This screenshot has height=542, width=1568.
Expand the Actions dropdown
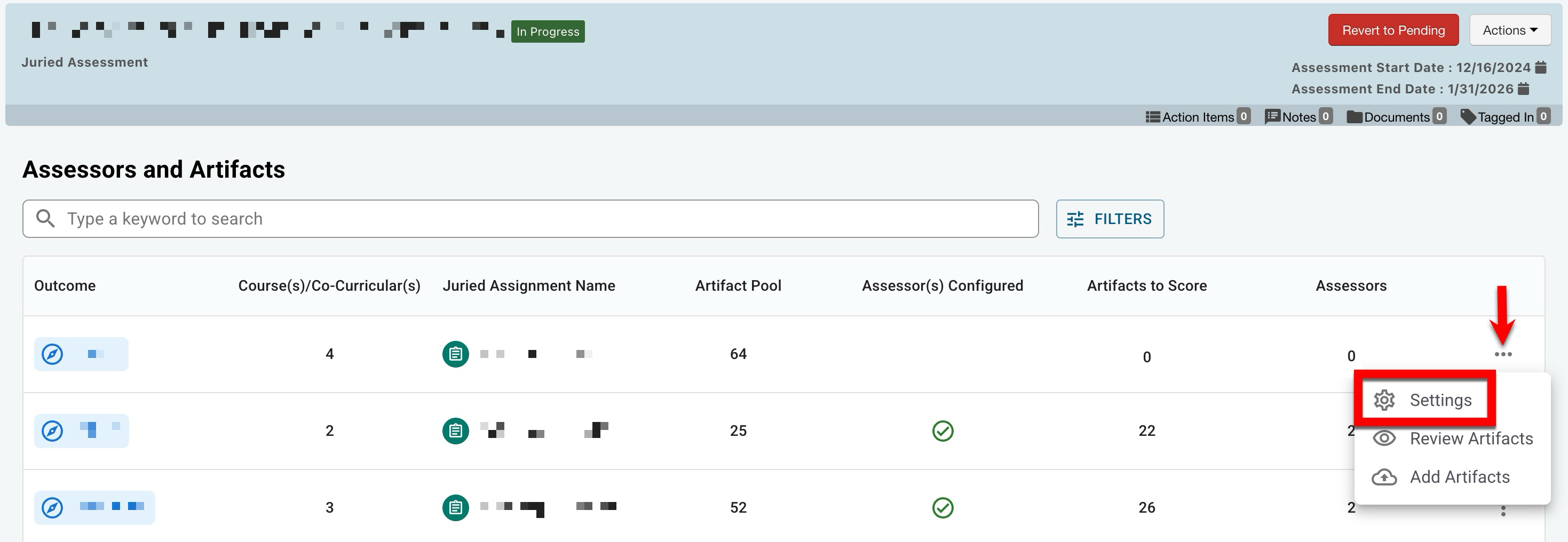(1510, 30)
